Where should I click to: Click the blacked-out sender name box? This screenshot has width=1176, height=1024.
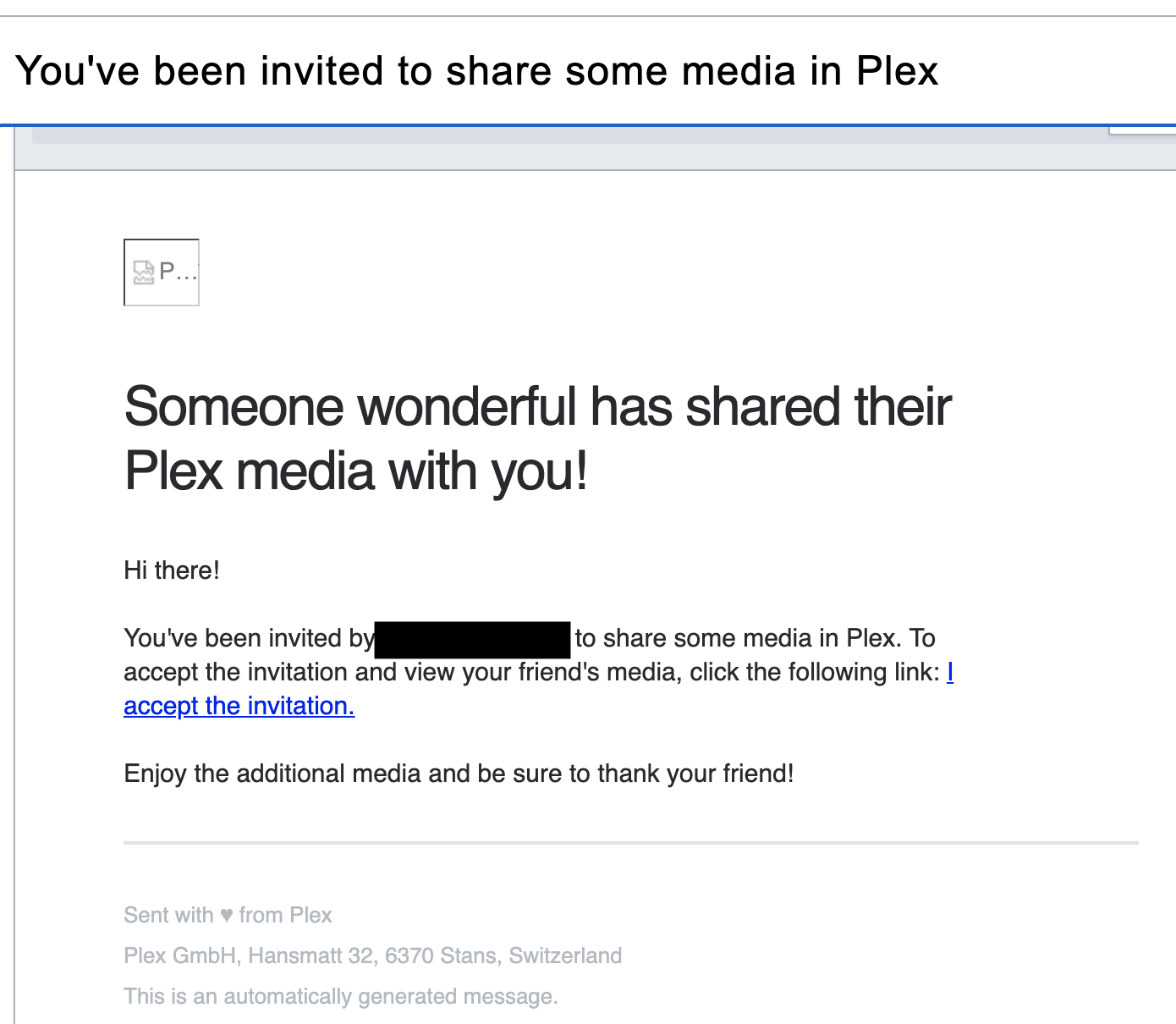pos(472,639)
